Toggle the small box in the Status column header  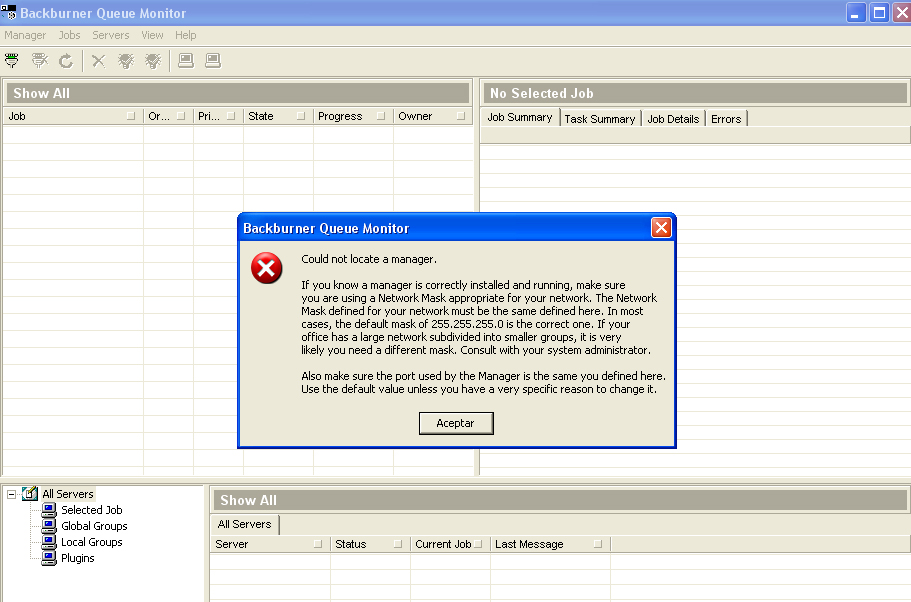(x=398, y=544)
